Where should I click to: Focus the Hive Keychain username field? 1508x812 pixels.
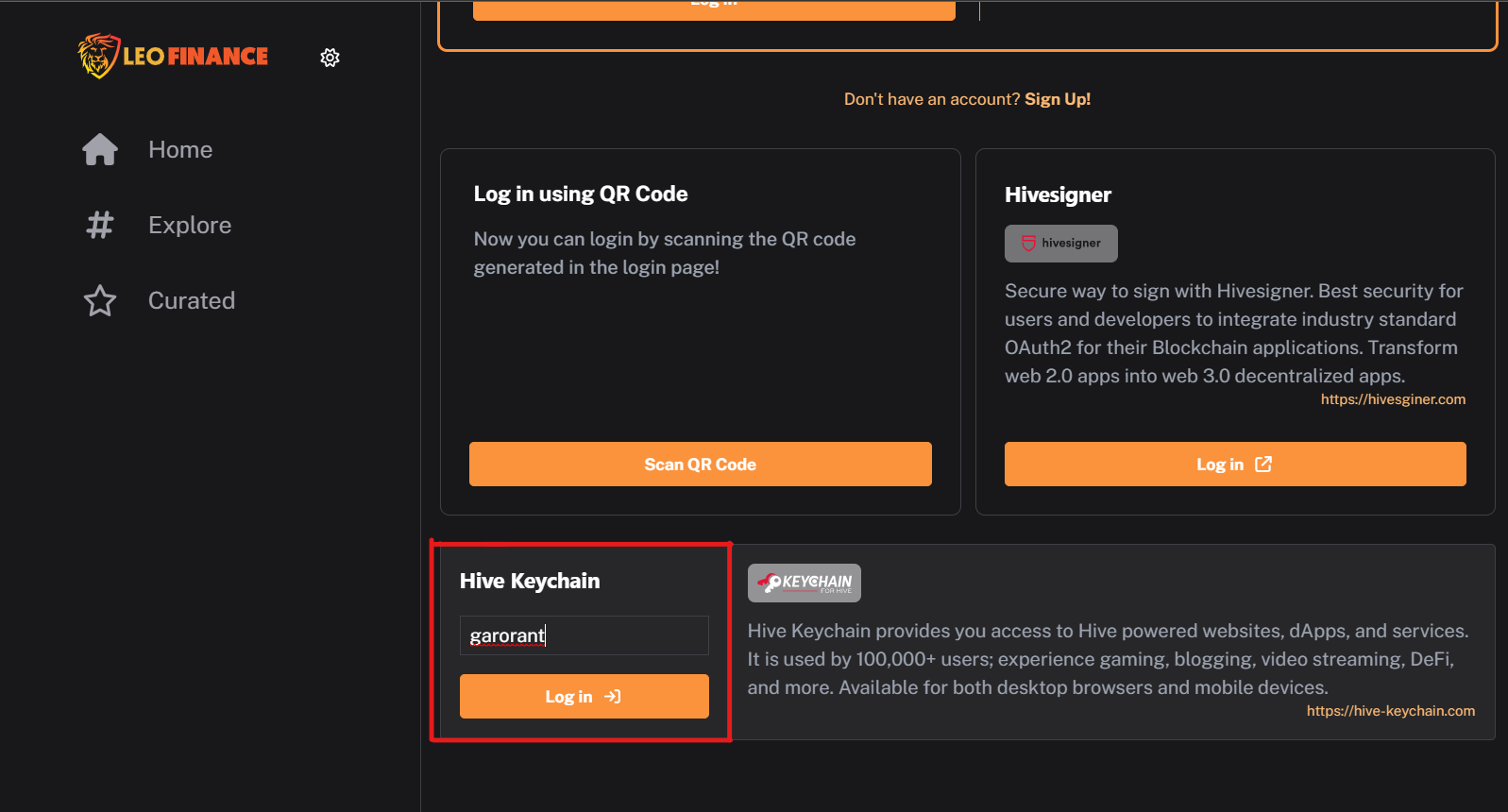click(x=585, y=635)
